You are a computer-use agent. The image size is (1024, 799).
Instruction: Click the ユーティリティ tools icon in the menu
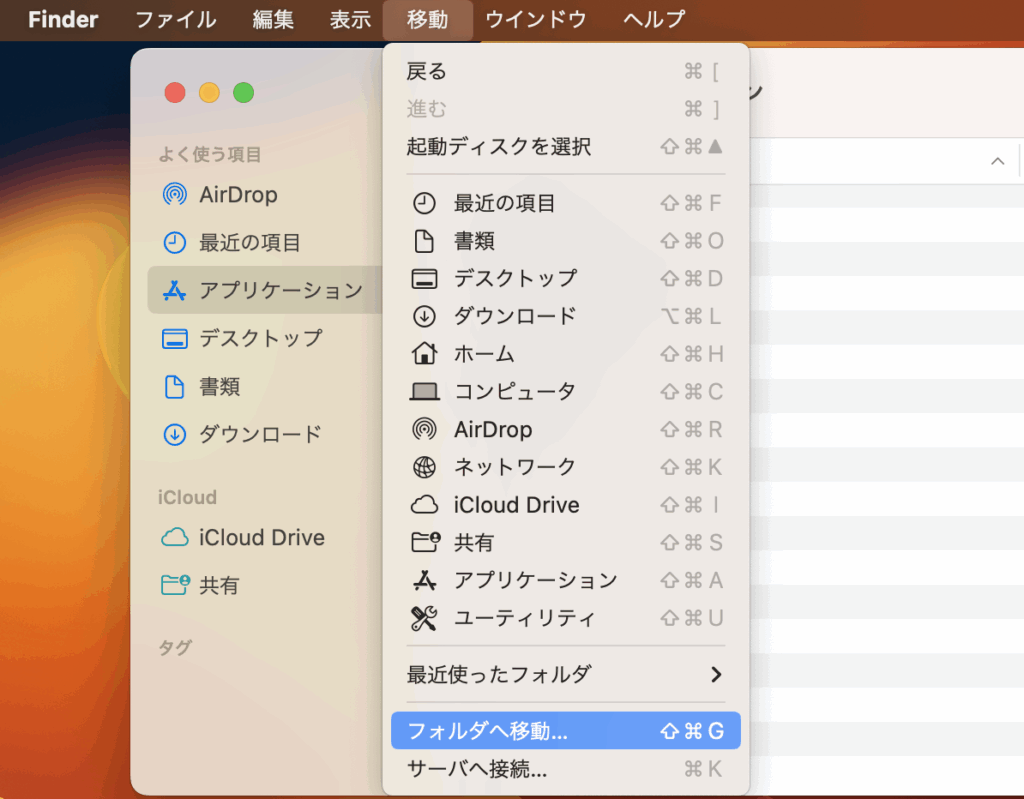click(424, 618)
